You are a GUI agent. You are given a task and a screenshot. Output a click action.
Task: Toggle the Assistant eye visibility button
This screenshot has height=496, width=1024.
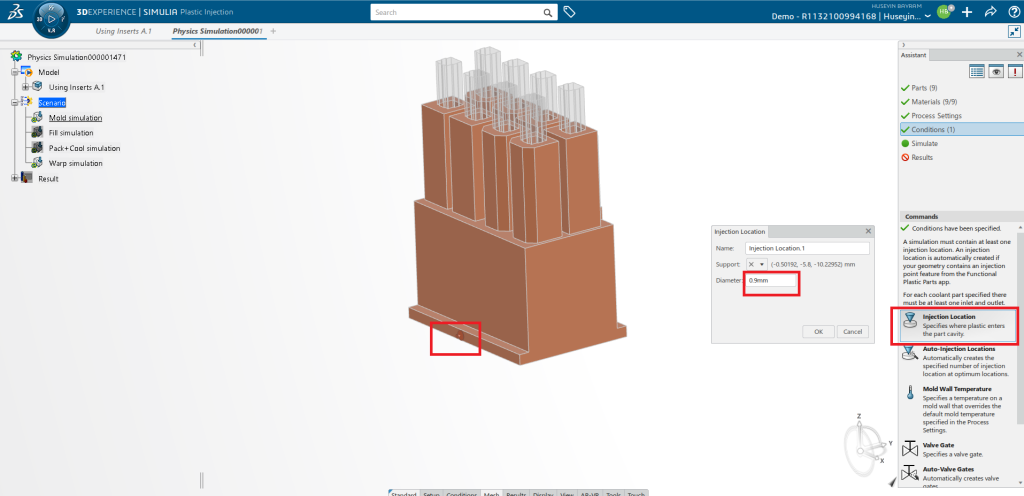coord(996,71)
